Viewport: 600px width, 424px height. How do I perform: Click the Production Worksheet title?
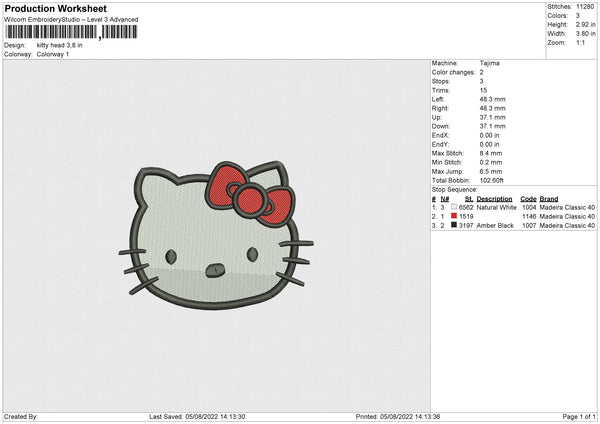[x=55, y=8]
